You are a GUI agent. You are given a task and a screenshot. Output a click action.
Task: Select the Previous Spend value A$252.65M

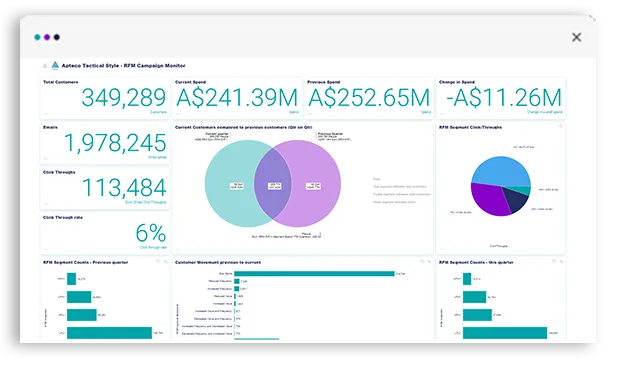(x=369, y=98)
